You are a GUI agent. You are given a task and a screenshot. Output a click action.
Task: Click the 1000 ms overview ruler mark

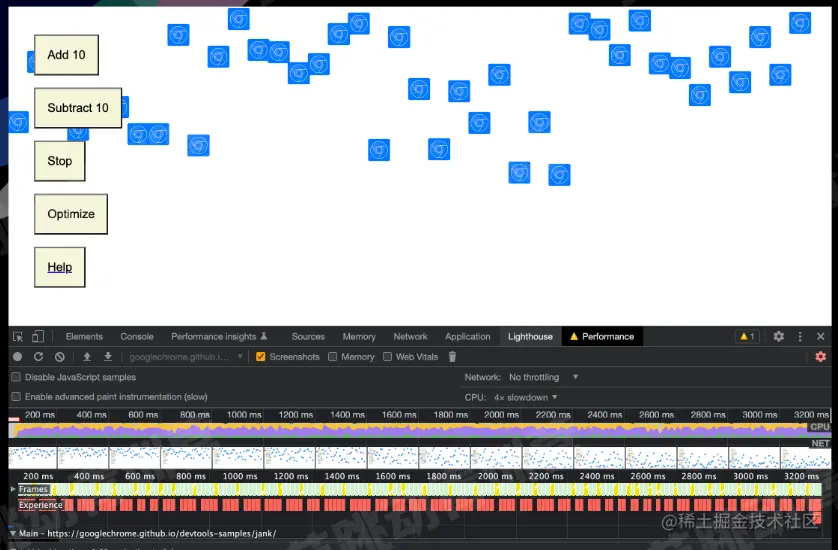click(x=244, y=415)
